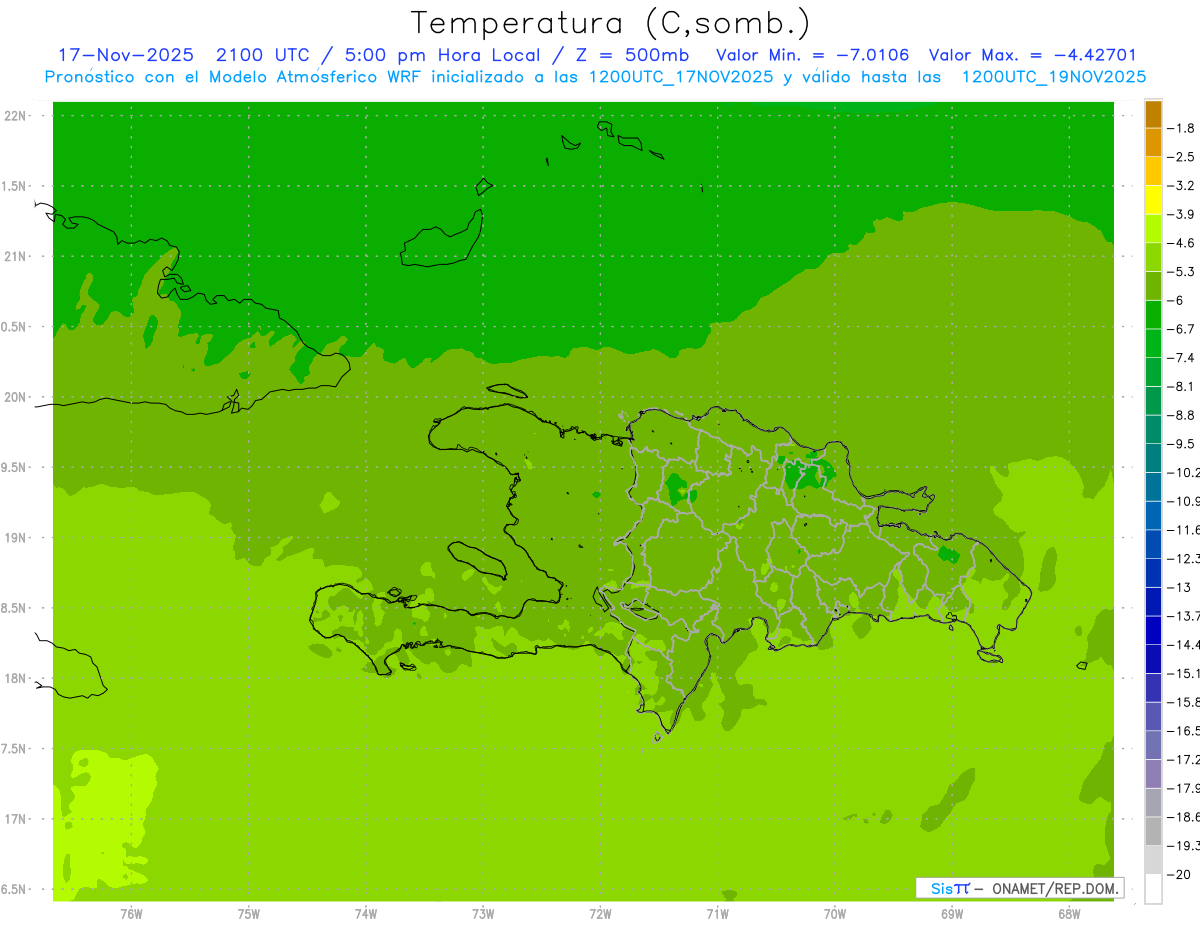This screenshot has height=927, width=1200.
Task: Click the '-13' color bar label
Action: (1179, 587)
